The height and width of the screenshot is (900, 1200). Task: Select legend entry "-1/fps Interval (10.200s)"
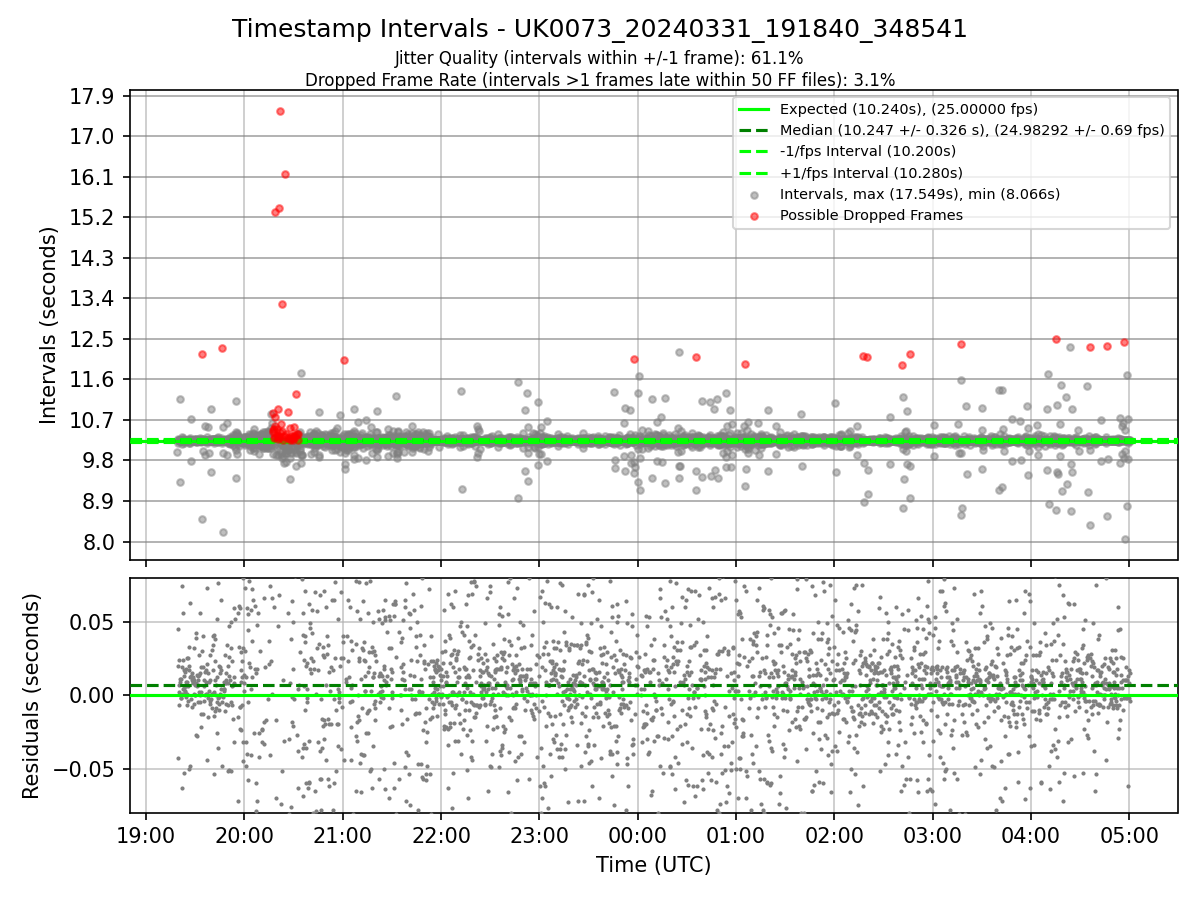coord(868,151)
